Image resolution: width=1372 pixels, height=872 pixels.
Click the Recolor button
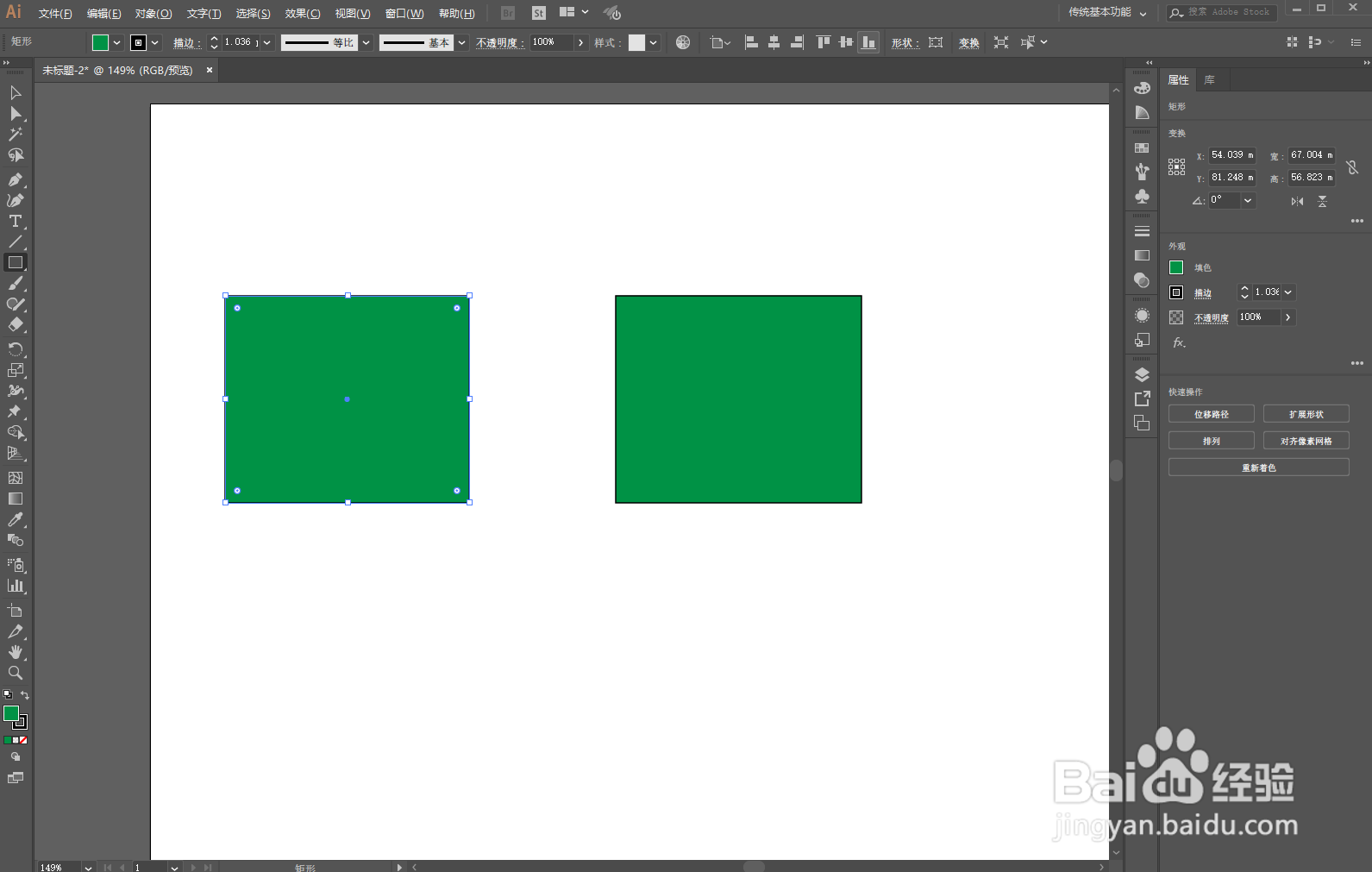(x=1259, y=467)
